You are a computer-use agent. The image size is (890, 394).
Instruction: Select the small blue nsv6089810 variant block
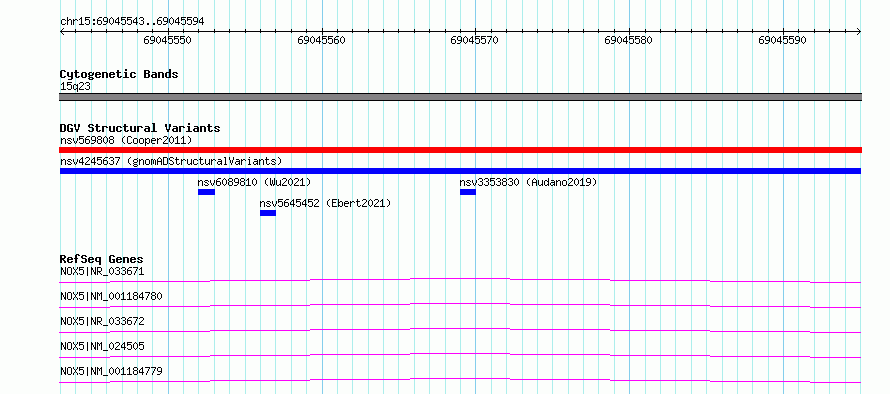coord(207,192)
